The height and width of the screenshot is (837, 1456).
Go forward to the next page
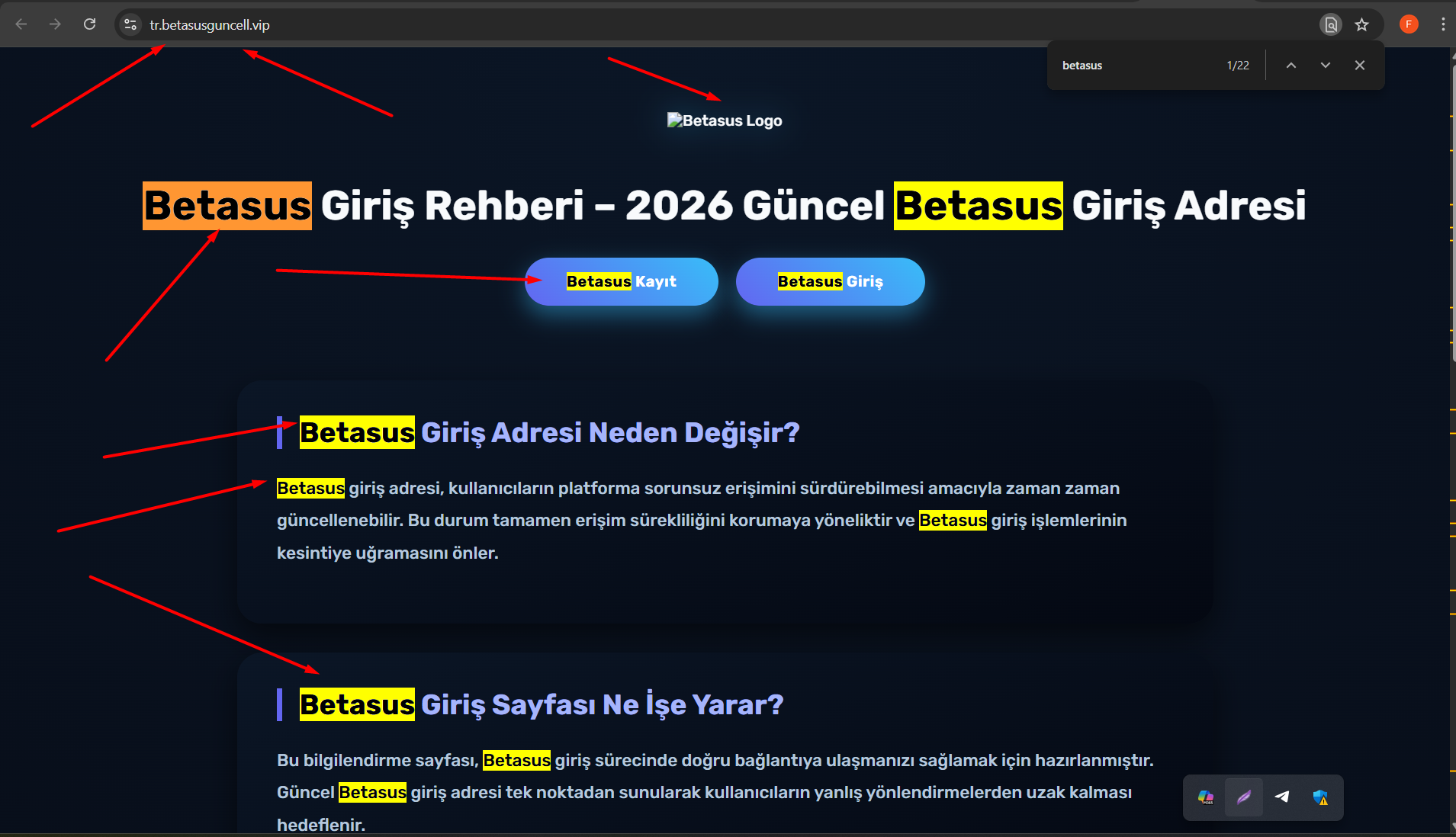(55, 24)
